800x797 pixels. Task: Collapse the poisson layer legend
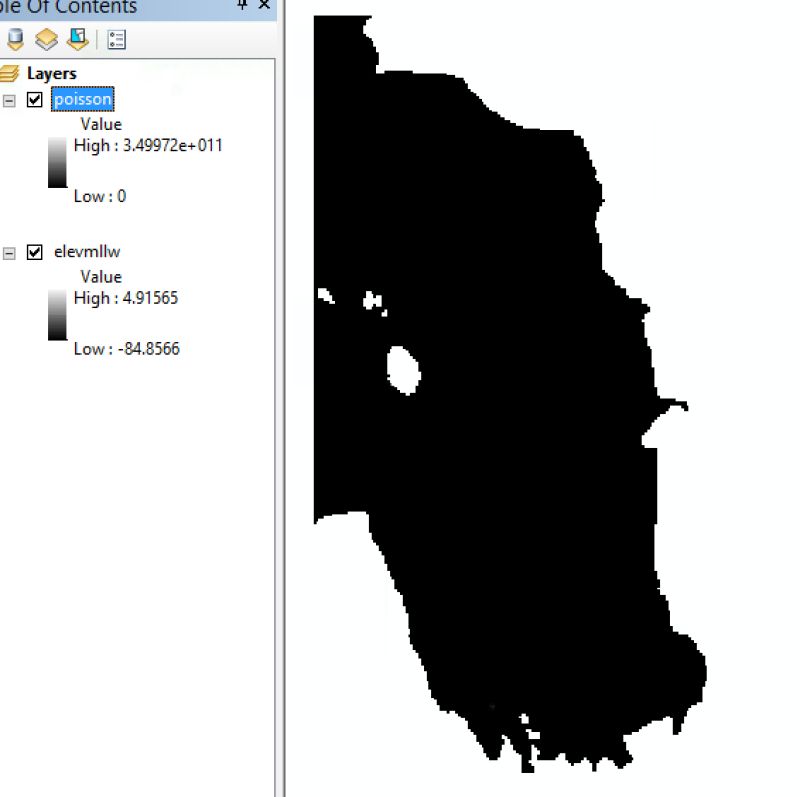[8, 99]
